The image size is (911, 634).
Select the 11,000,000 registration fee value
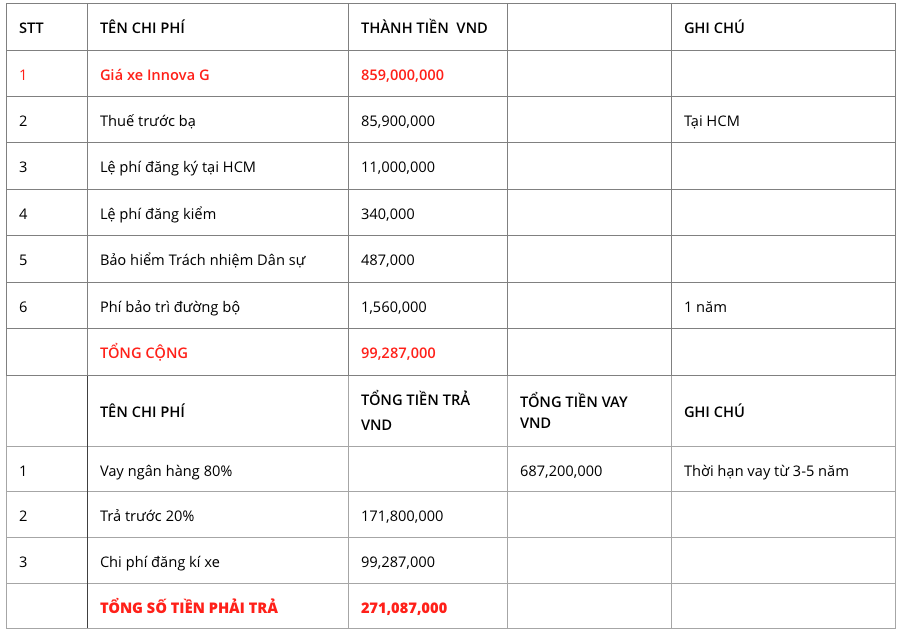(x=397, y=167)
